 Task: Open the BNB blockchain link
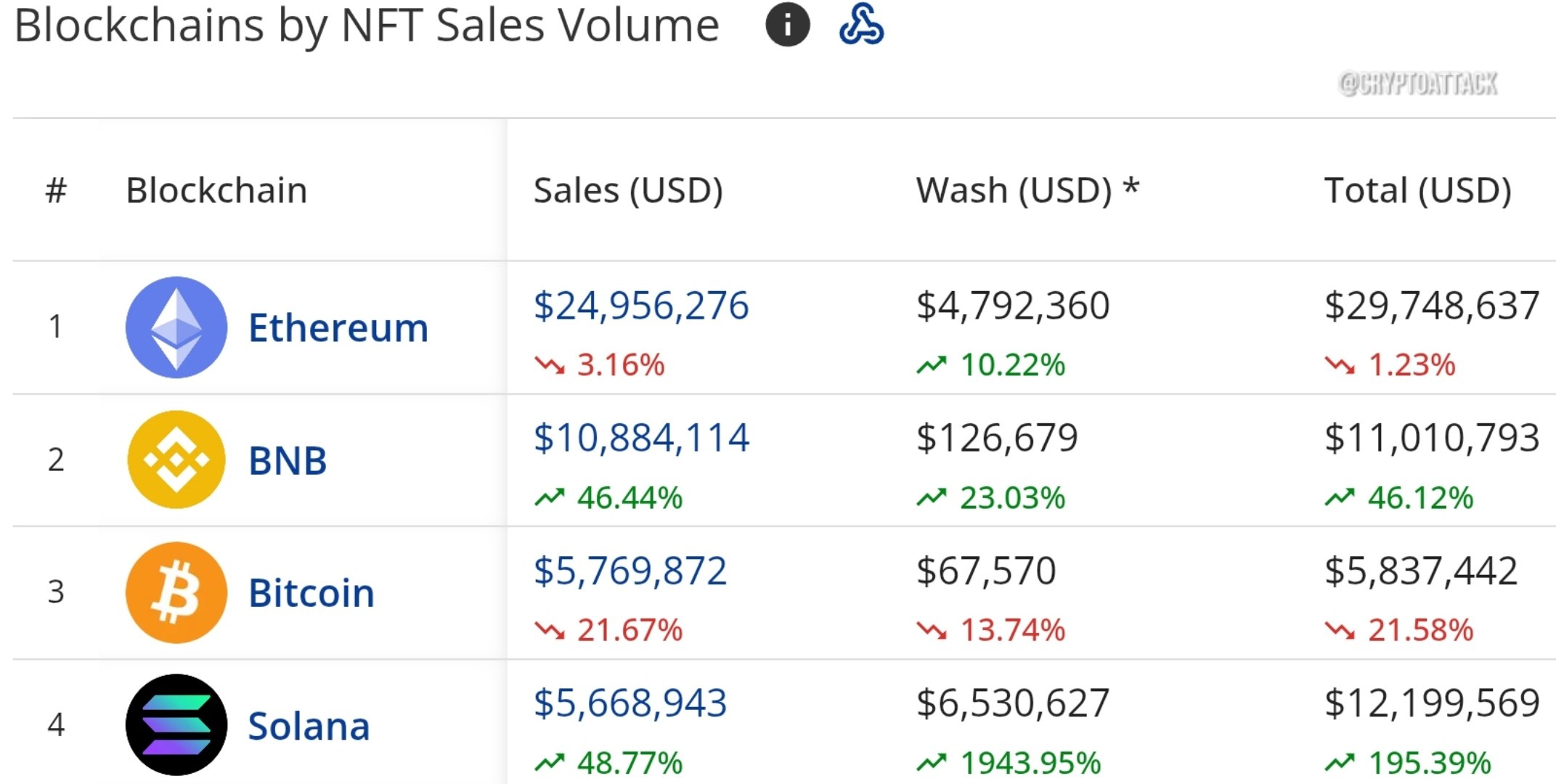point(288,460)
